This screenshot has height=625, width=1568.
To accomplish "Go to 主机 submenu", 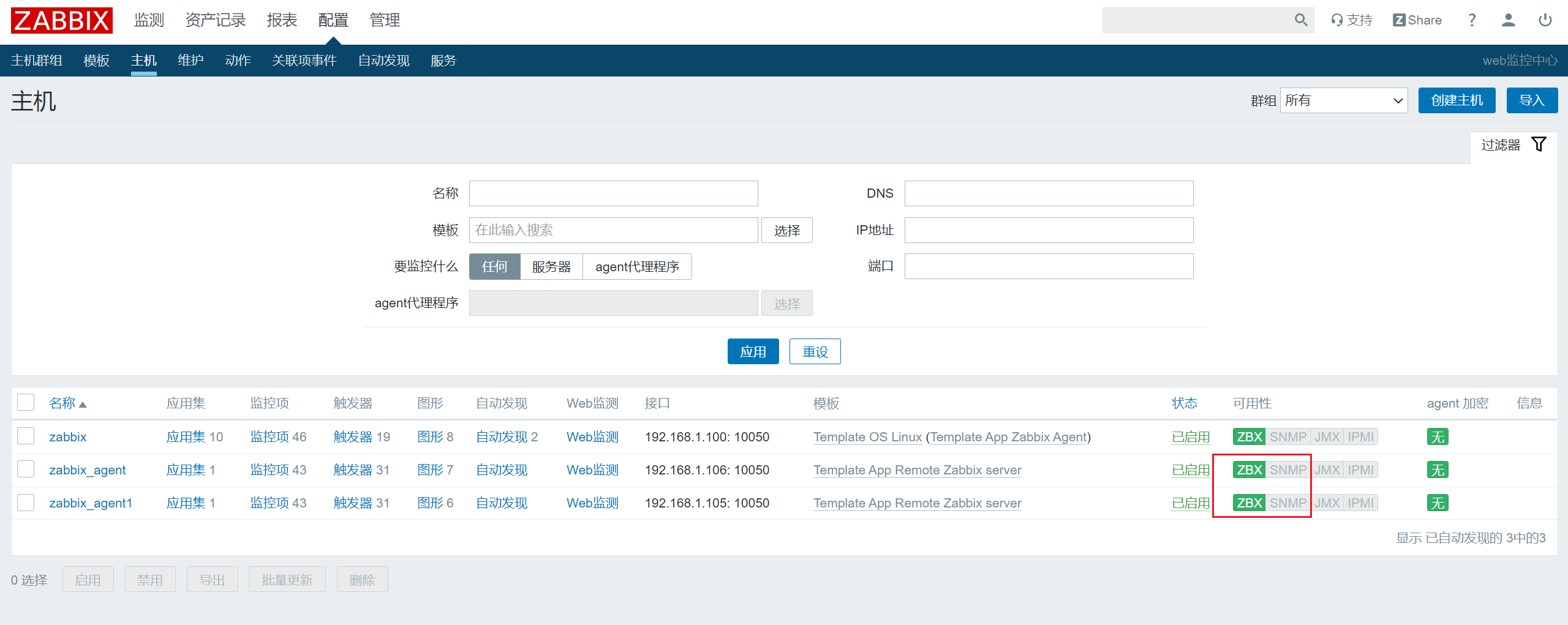I will (x=144, y=61).
